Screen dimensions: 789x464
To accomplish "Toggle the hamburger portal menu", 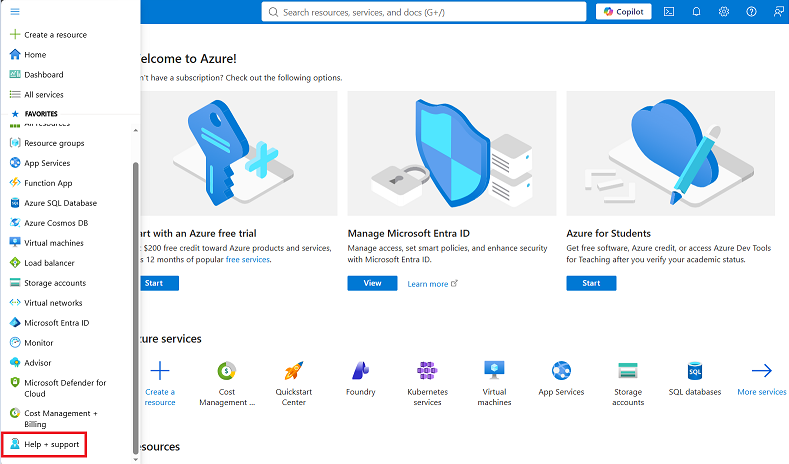I will (x=15, y=12).
